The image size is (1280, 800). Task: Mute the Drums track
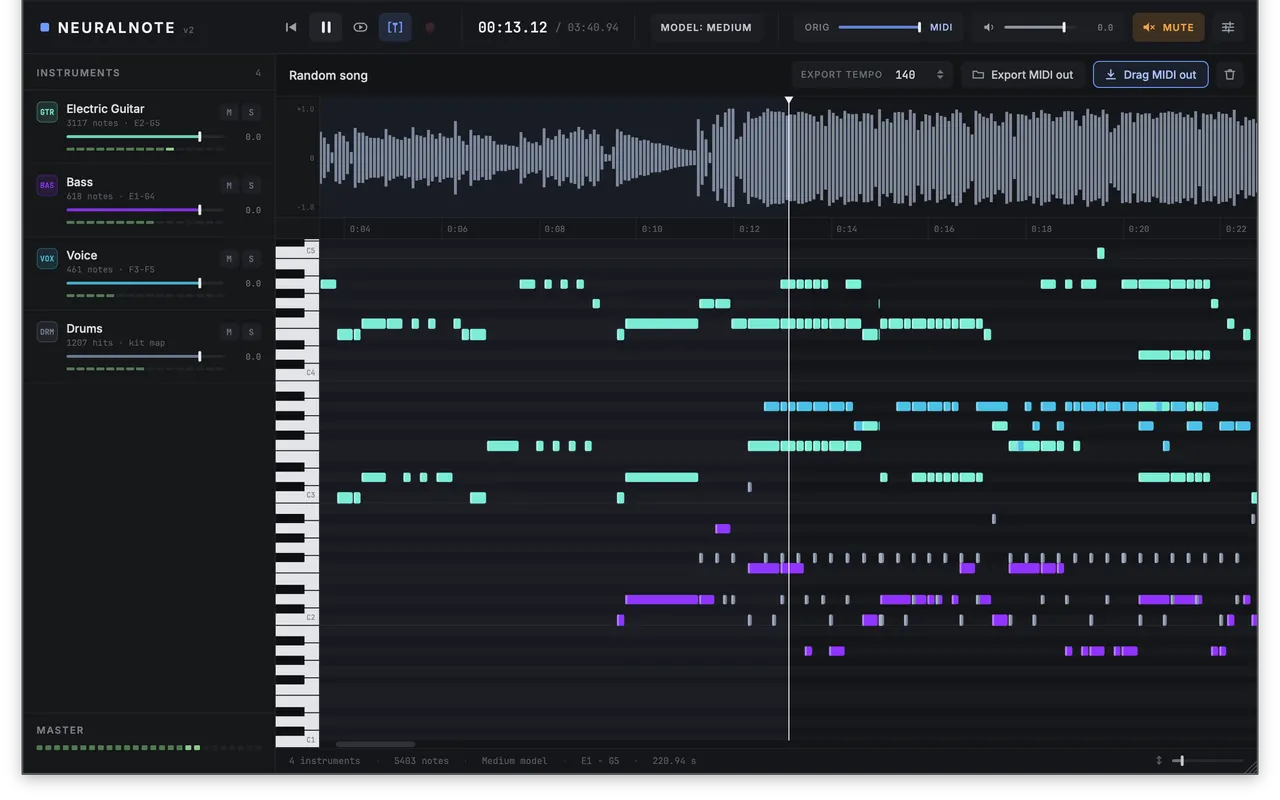229,332
